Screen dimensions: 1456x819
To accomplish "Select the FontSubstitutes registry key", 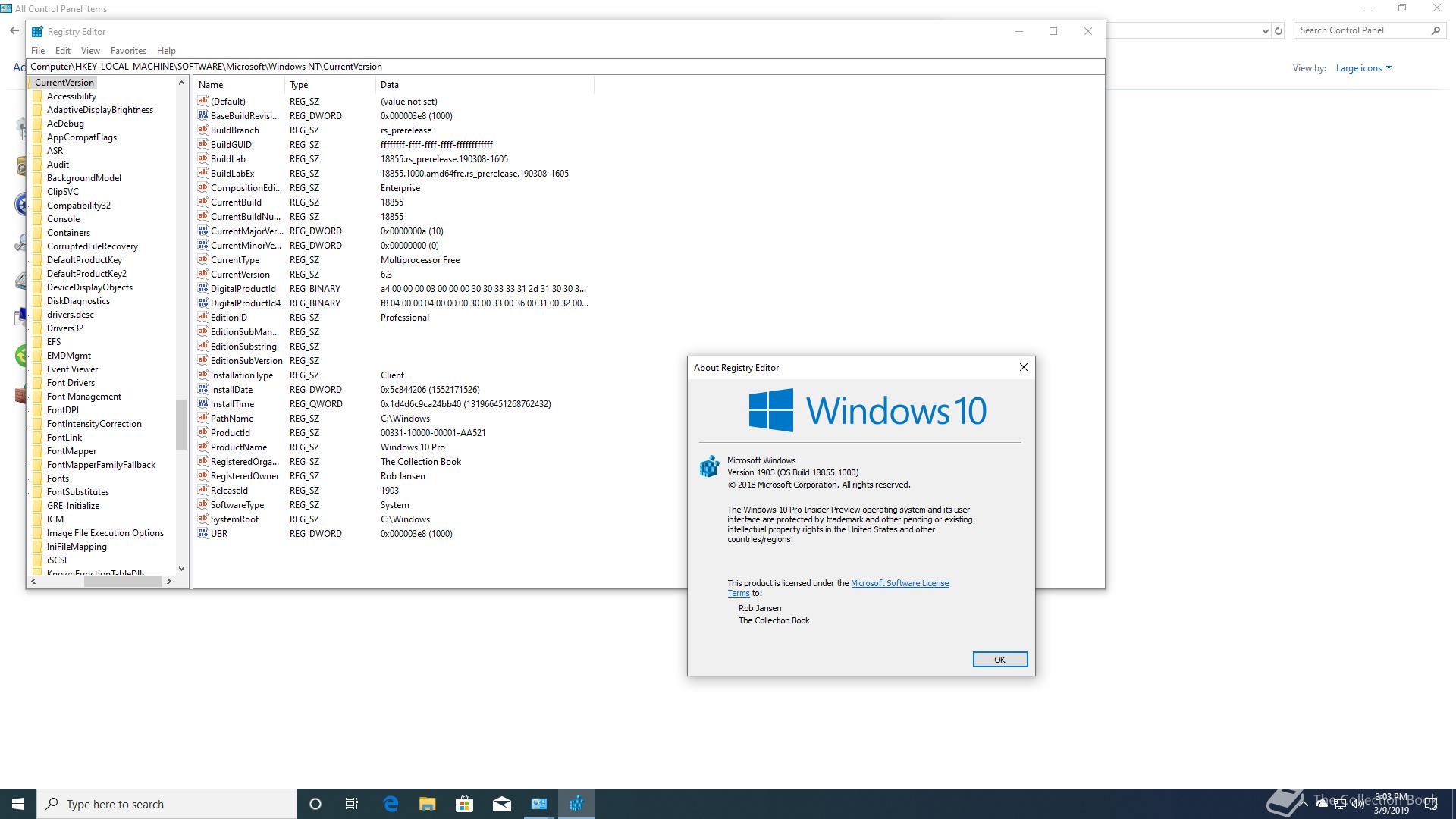I will [x=78, y=492].
